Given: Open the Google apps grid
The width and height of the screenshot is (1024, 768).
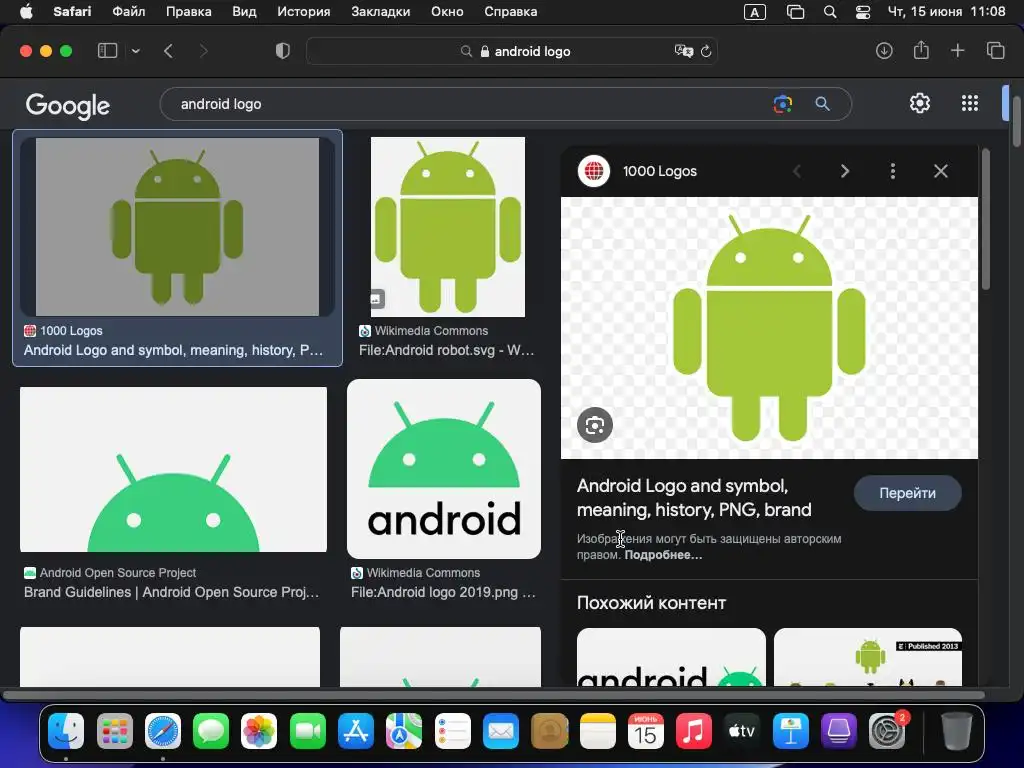Looking at the screenshot, I should click(970, 103).
